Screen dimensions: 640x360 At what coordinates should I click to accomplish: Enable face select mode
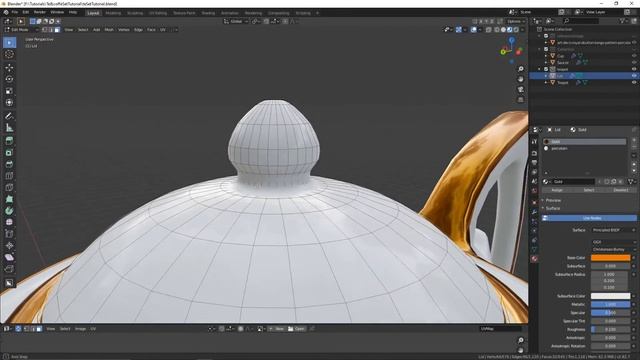(x=57, y=30)
